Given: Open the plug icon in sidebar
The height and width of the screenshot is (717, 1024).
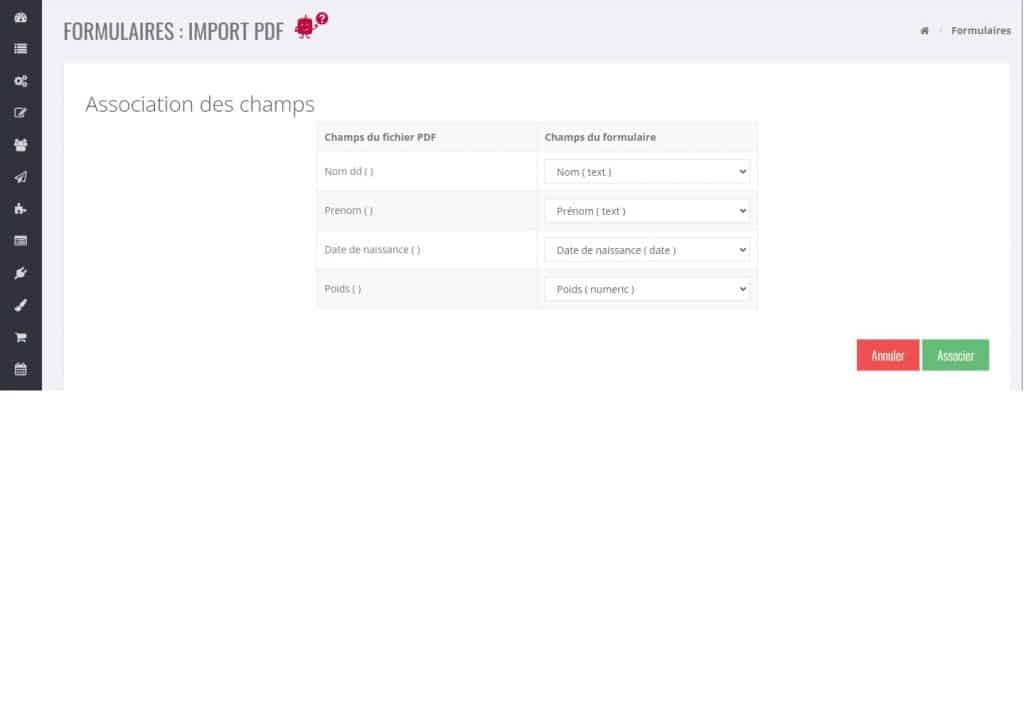Looking at the screenshot, I should click(21, 273).
